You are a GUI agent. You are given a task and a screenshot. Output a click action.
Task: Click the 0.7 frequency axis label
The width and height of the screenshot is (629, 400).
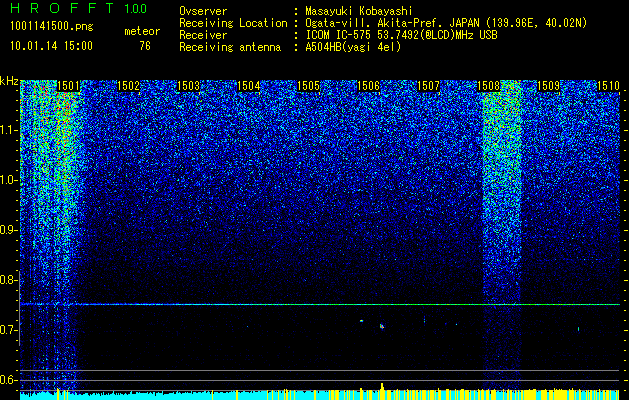pyautogui.click(x=8, y=330)
